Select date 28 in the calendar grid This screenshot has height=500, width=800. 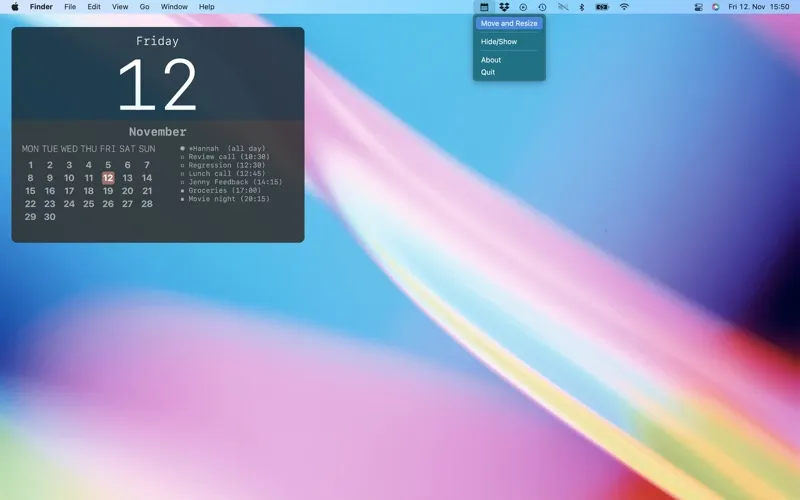[x=147, y=204]
